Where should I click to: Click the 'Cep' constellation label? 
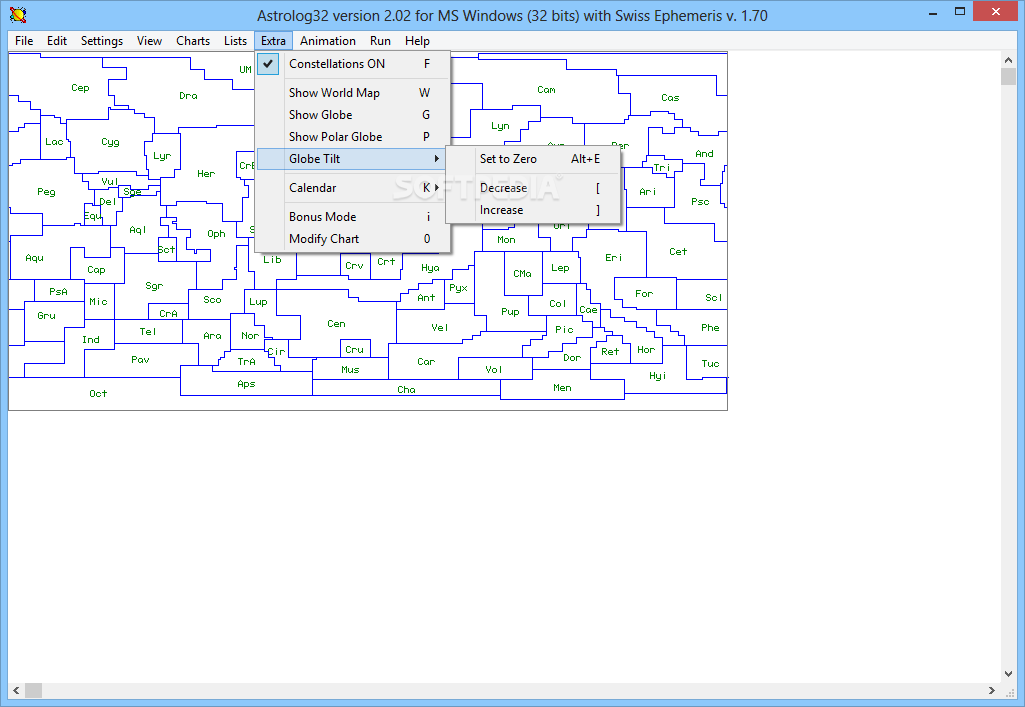[80, 88]
